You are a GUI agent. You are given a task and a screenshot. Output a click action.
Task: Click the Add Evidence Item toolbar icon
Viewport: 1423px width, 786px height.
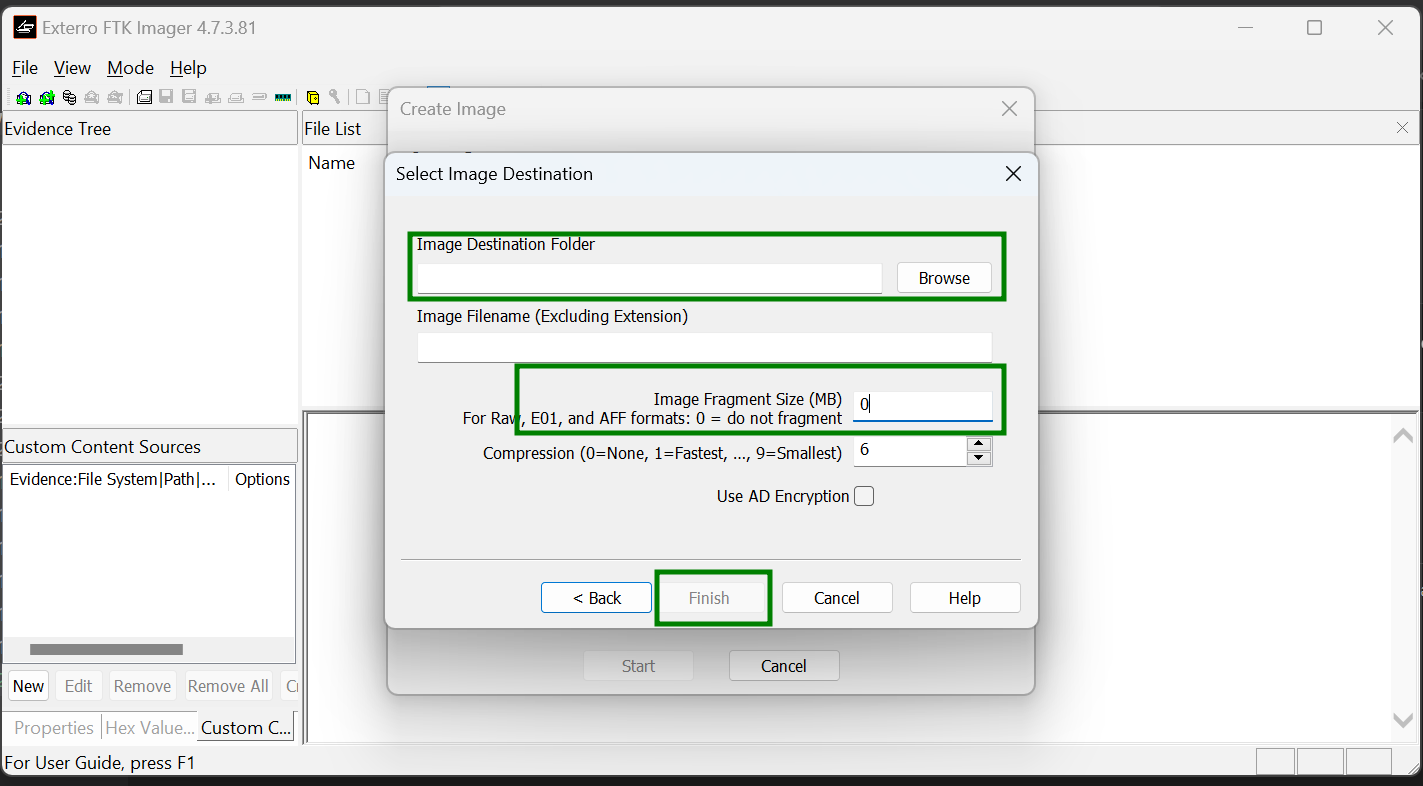click(x=23, y=97)
